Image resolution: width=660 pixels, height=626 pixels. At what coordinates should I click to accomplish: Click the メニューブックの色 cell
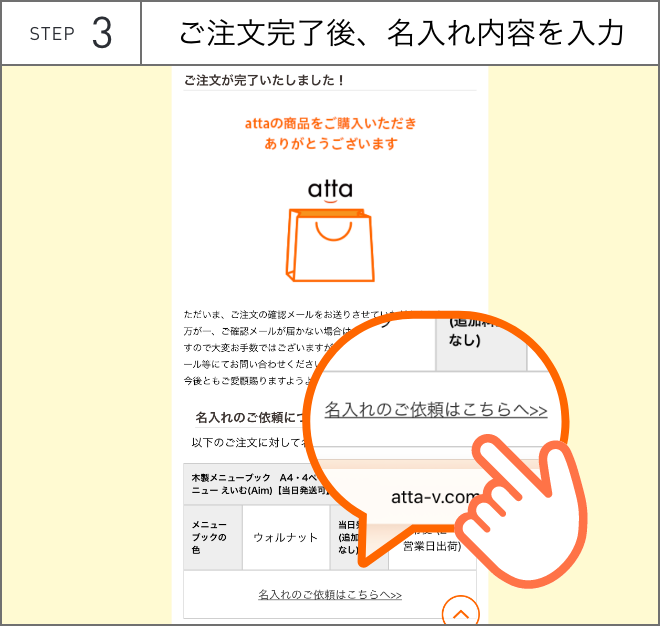tap(213, 537)
